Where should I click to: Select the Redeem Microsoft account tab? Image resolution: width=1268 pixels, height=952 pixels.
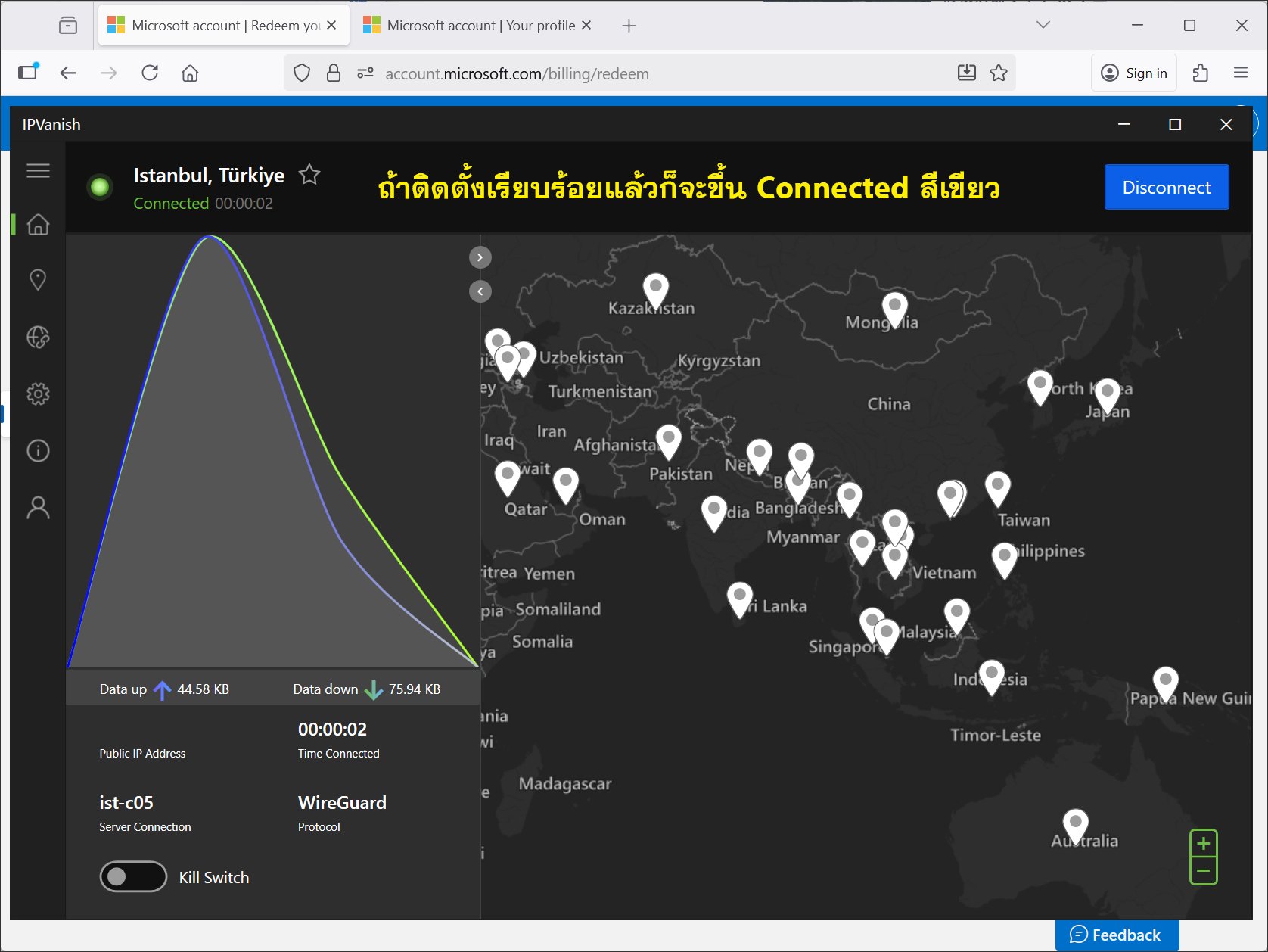click(224, 25)
